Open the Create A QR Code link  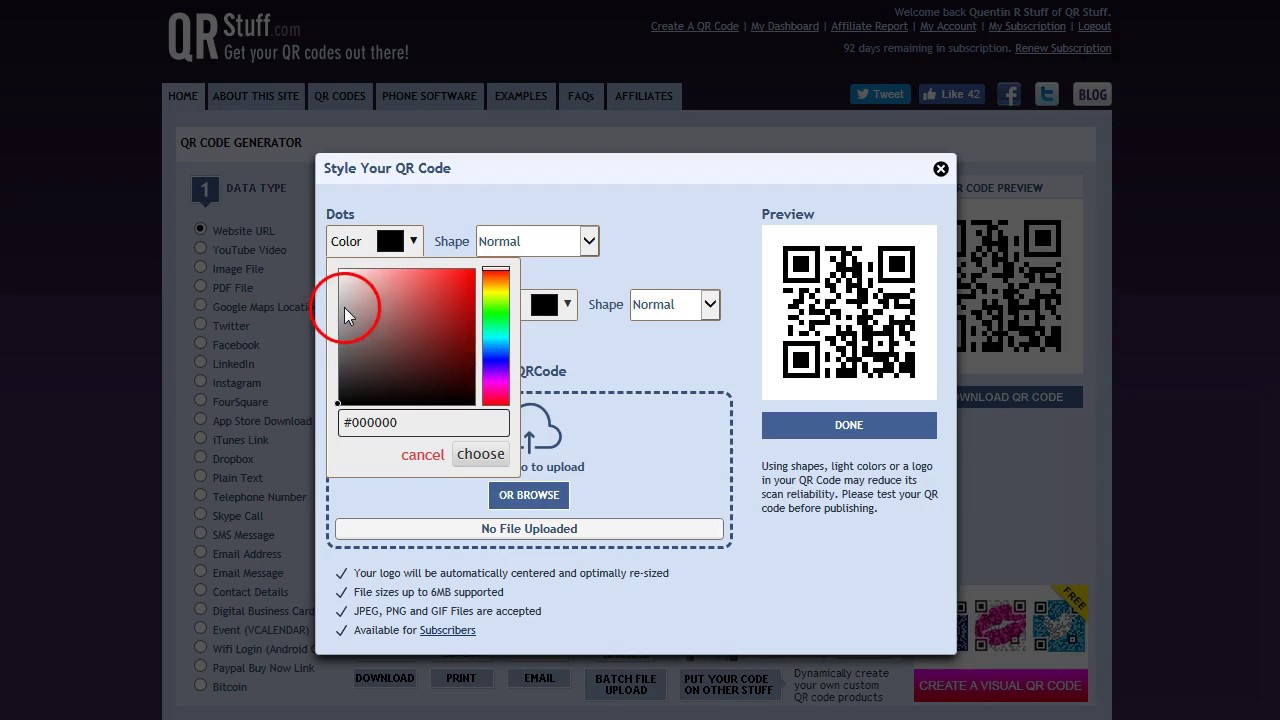tap(694, 26)
